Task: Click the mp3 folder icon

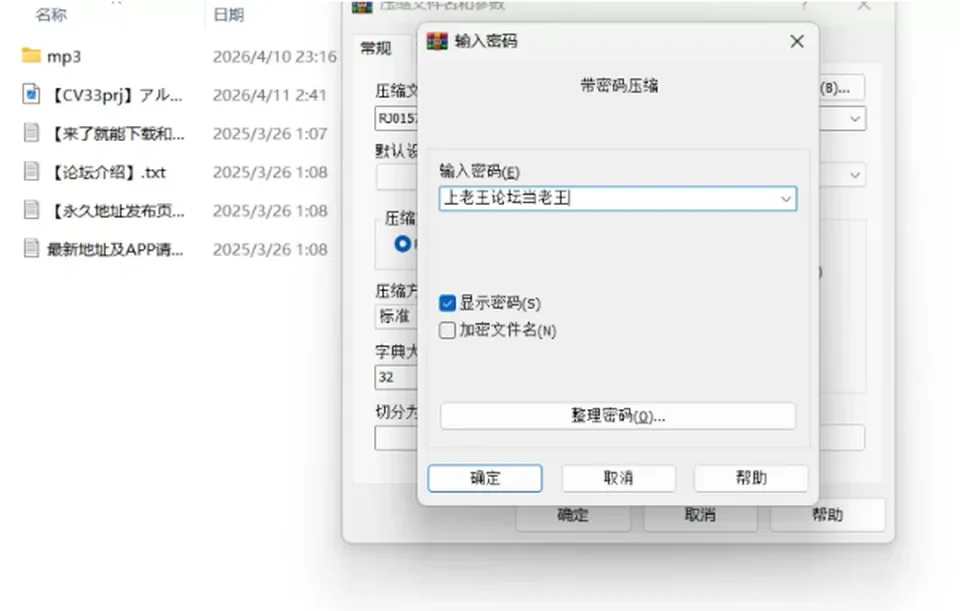Action: click(31, 56)
